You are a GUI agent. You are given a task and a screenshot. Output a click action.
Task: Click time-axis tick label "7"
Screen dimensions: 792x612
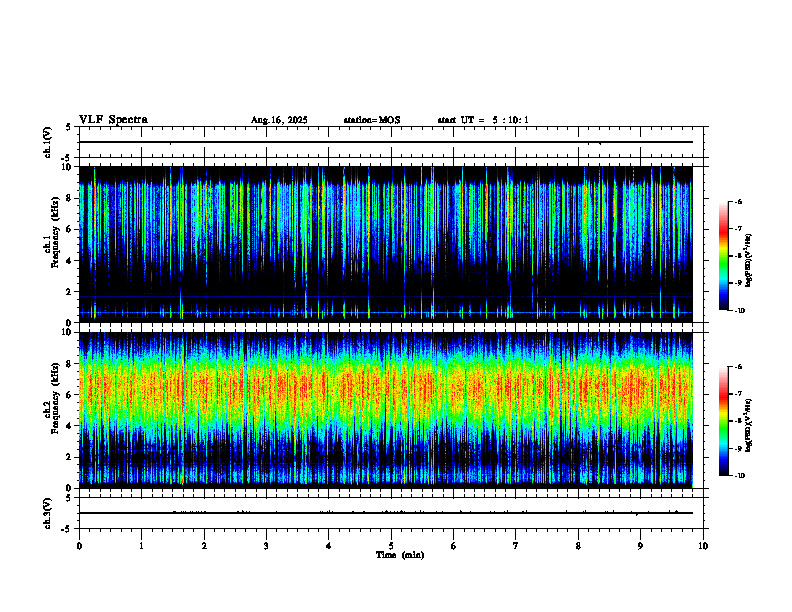pyautogui.click(x=516, y=546)
